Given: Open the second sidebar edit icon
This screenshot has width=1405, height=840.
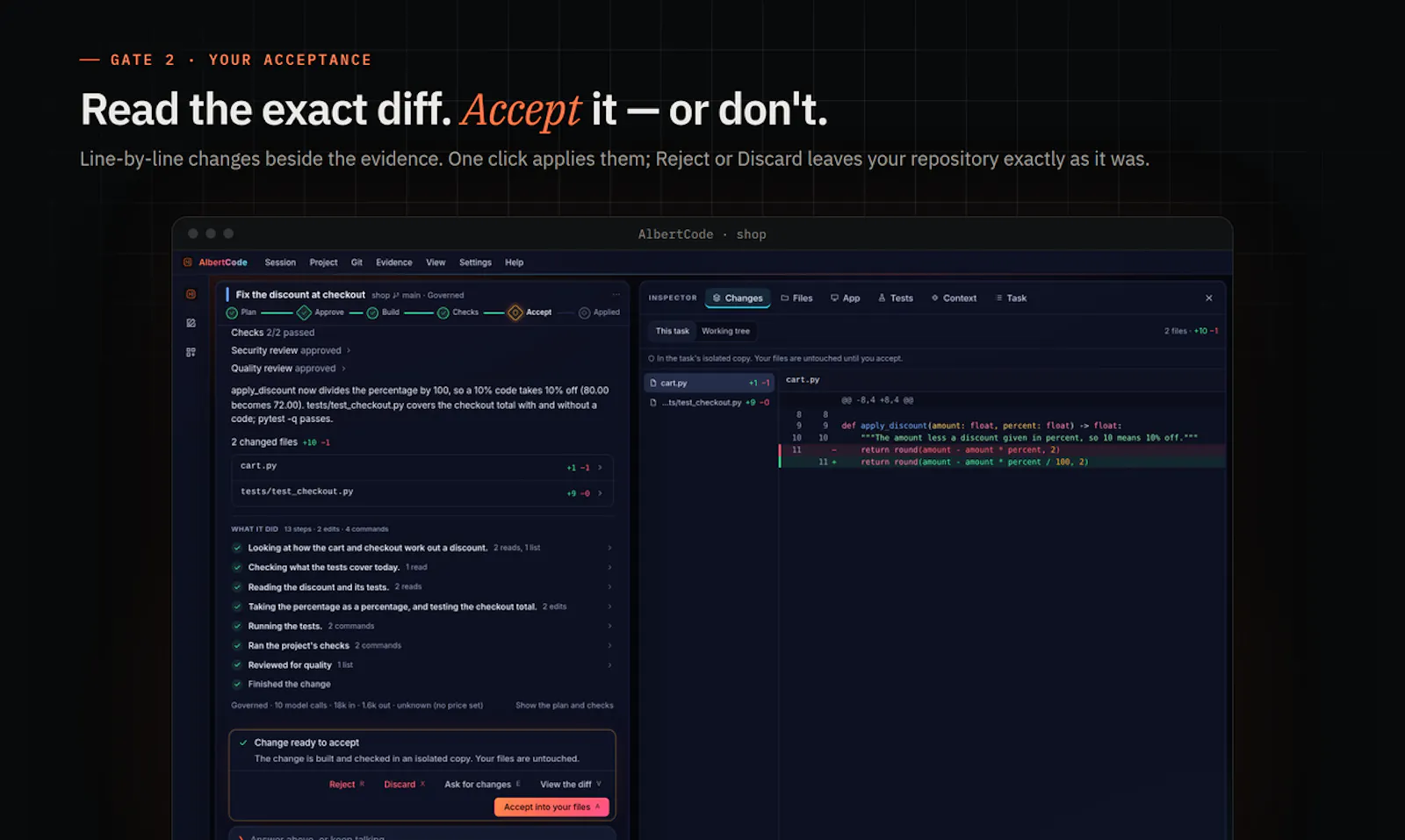Looking at the screenshot, I should (191, 323).
